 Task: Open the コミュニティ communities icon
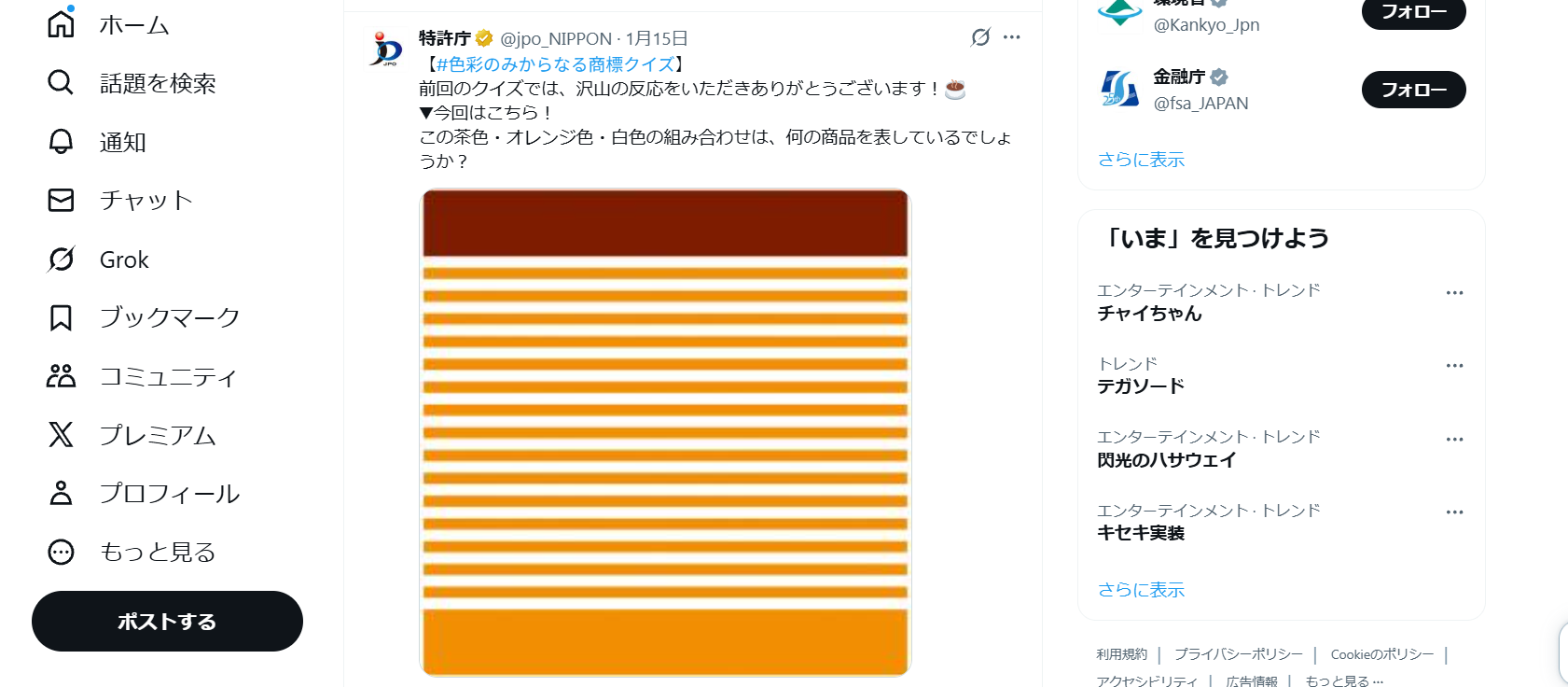click(60, 376)
